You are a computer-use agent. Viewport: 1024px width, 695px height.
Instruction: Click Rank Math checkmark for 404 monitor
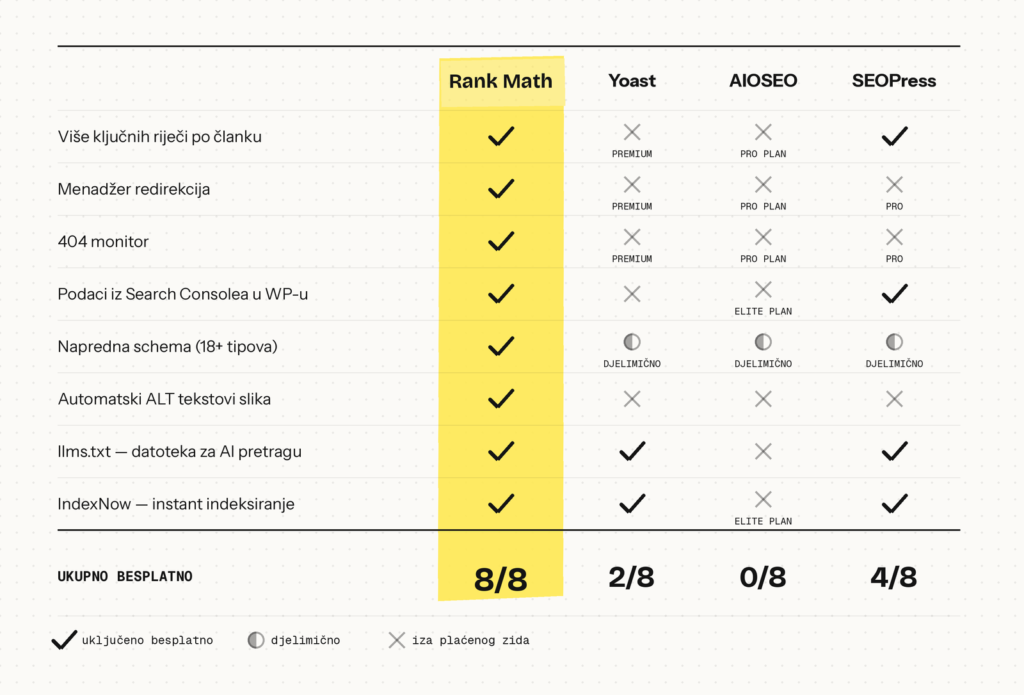click(501, 241)
